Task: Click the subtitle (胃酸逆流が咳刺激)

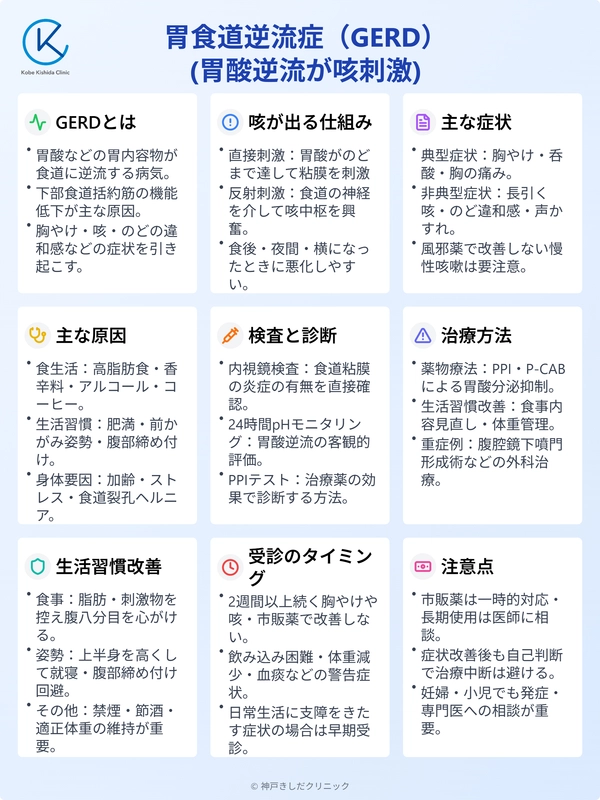Action: click(x=300, y=72)
